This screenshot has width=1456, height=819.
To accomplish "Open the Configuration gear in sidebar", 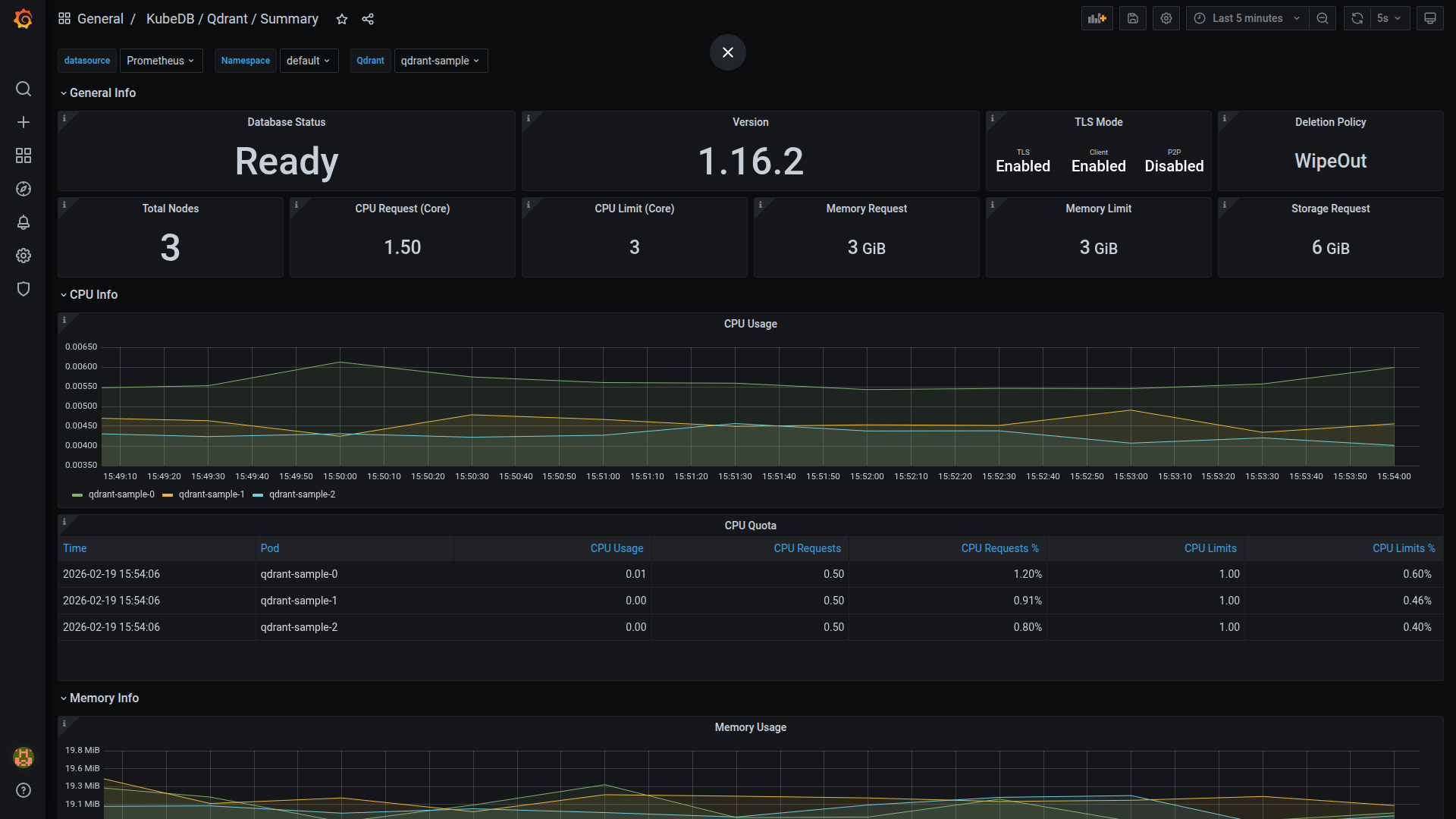I will (24, 256).
